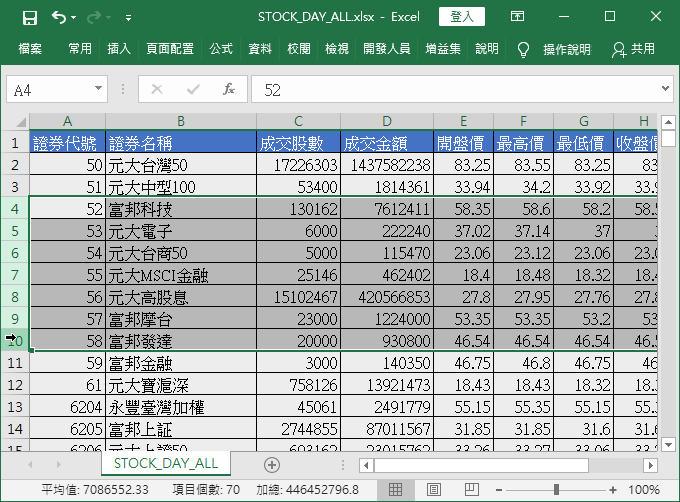Click the 登入 sign-in button
This screenshot has width=680, height=502.
coord(462,17)
